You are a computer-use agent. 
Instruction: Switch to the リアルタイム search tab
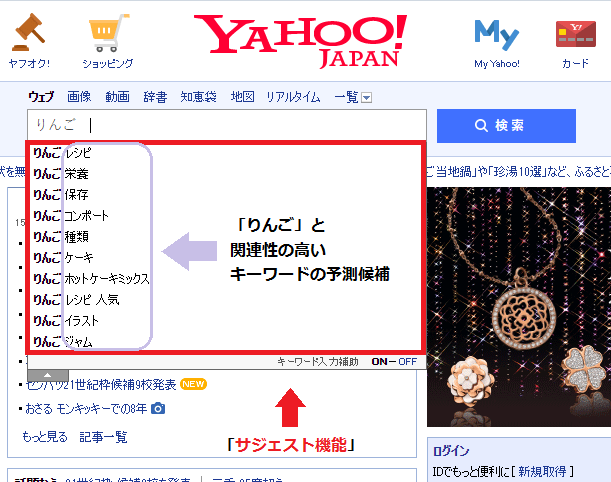tap(293, 96)
